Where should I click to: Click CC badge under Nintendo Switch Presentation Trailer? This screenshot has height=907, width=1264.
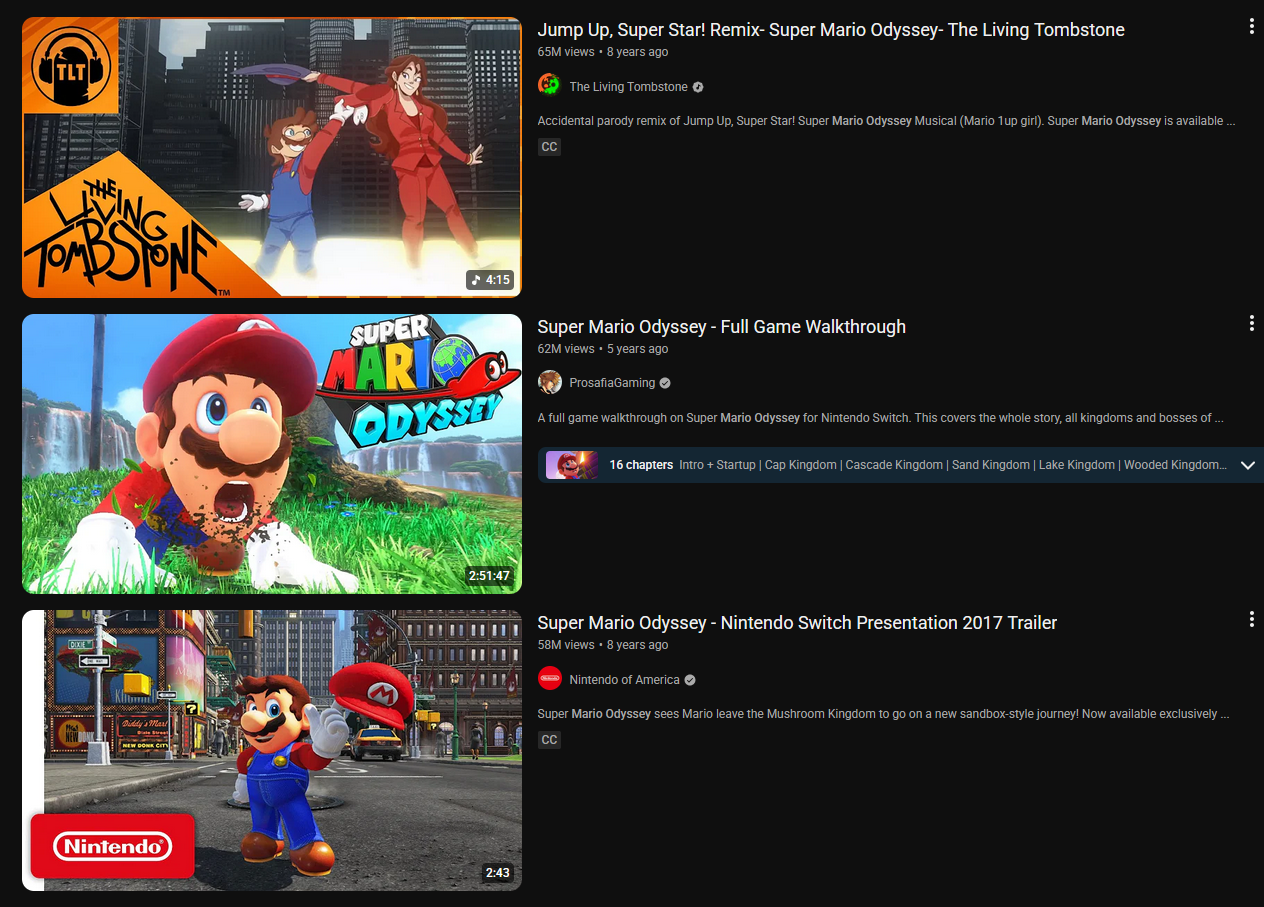tap(549, 740)
